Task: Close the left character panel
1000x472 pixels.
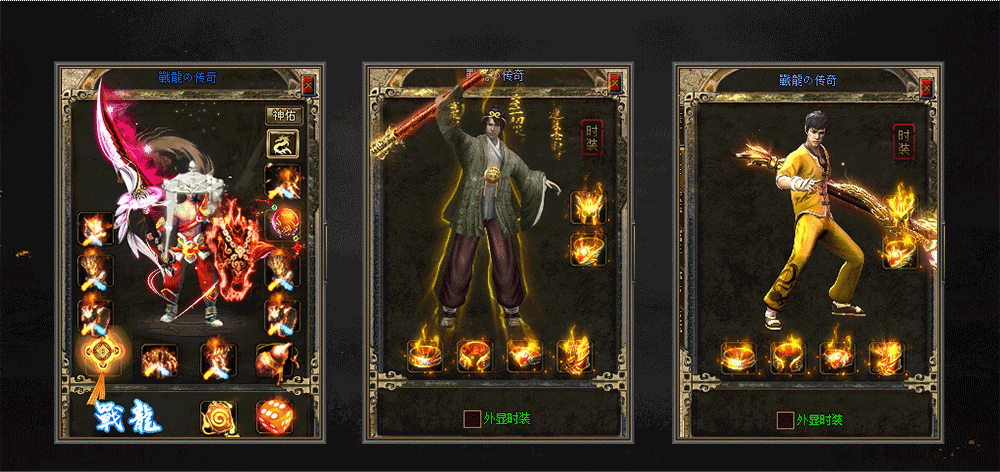Action: click(308, 84)
